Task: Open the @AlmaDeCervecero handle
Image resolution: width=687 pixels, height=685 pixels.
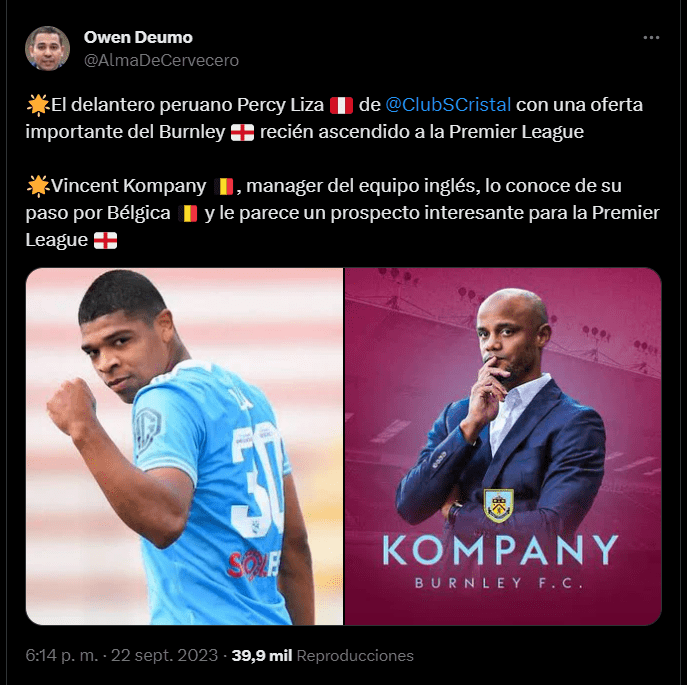Action: (161, 60)
